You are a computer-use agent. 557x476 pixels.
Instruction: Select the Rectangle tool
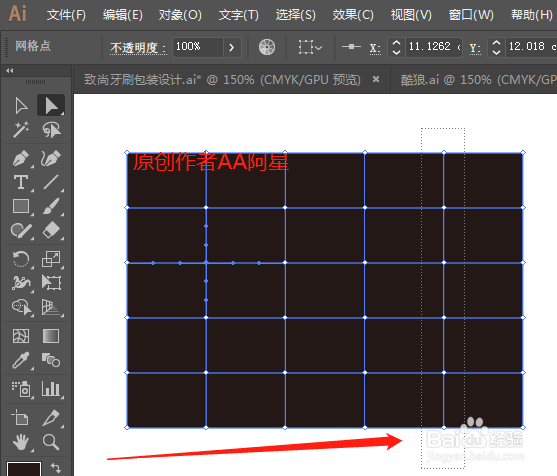tap(21, 206)
